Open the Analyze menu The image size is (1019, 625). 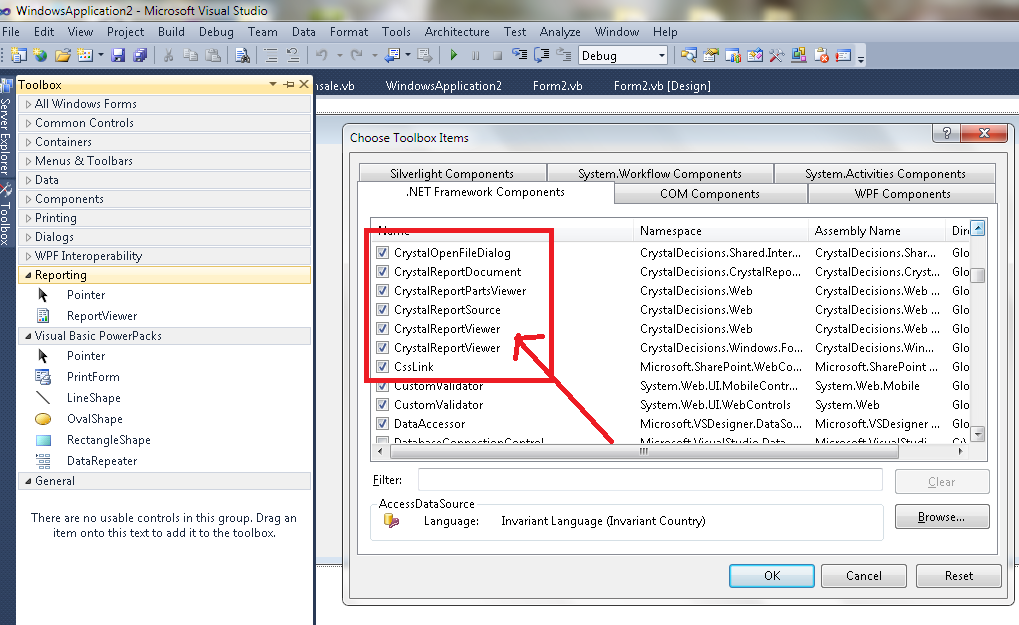[x=560, y=32]
